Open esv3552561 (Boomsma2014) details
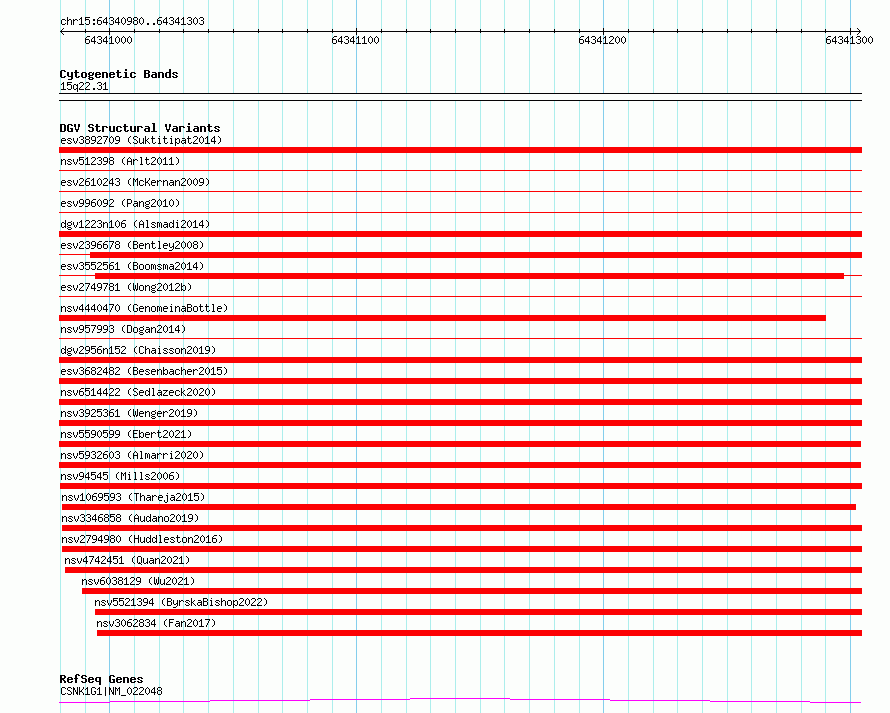This screenshot has width=890, height=713. tap(132, 266)
